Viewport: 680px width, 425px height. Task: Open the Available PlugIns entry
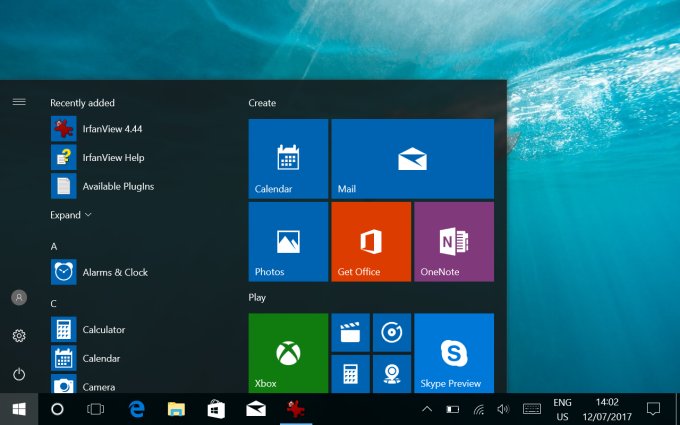click(117, 186)
